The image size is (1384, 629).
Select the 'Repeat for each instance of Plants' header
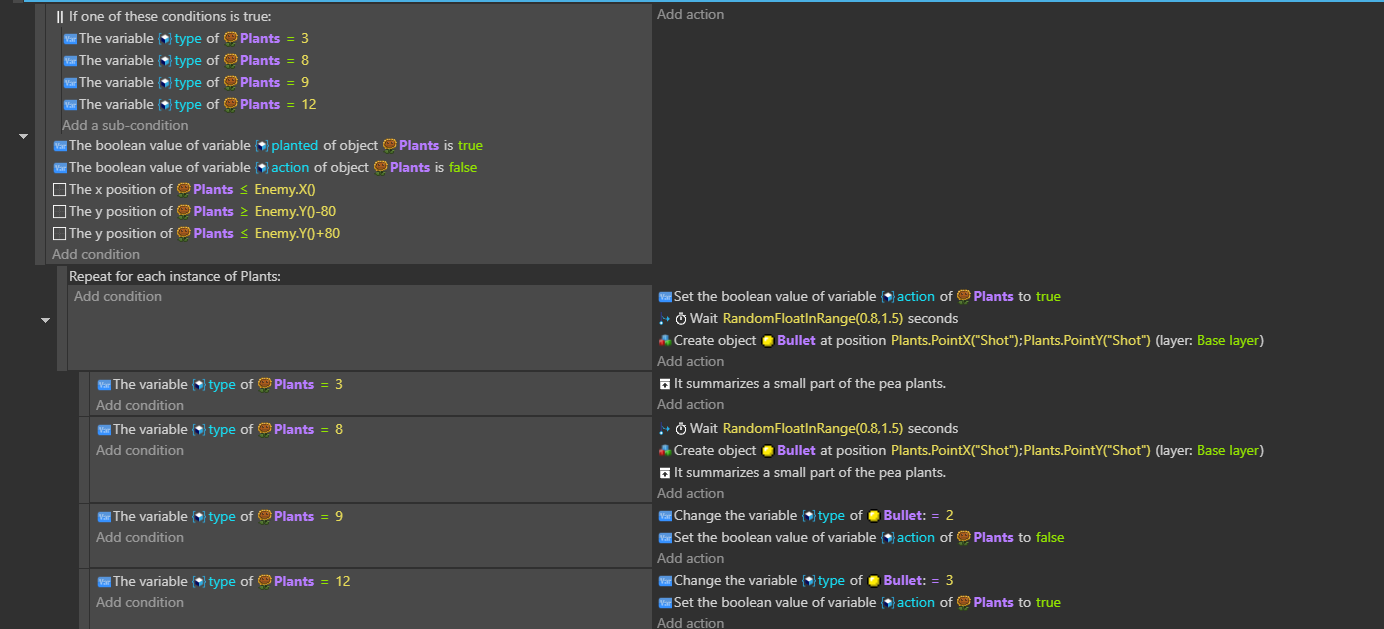tap(175, 276)
